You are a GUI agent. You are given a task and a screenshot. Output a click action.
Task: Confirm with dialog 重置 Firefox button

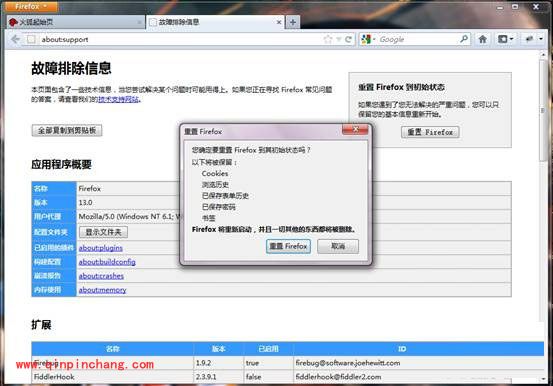pos(288,246)
